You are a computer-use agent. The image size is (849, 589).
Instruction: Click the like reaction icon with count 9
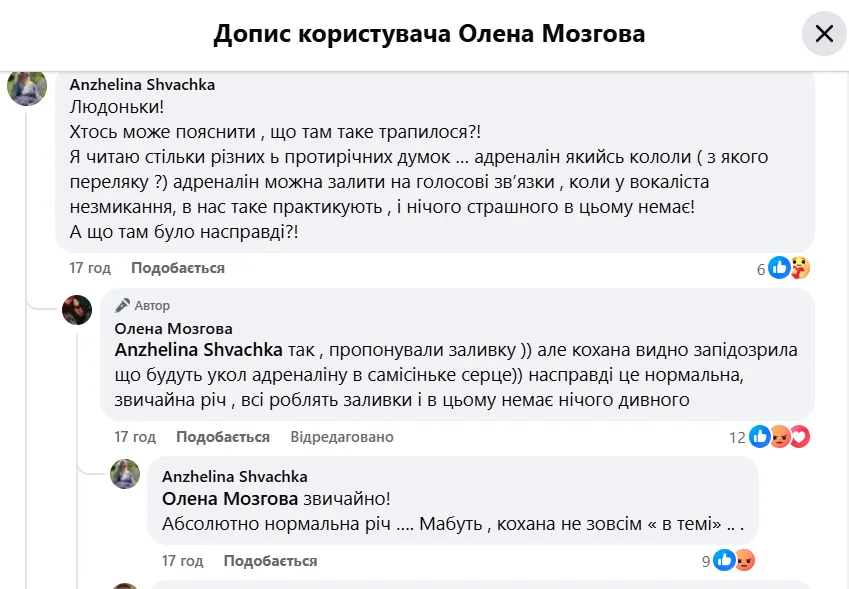[x=724, y=561]
